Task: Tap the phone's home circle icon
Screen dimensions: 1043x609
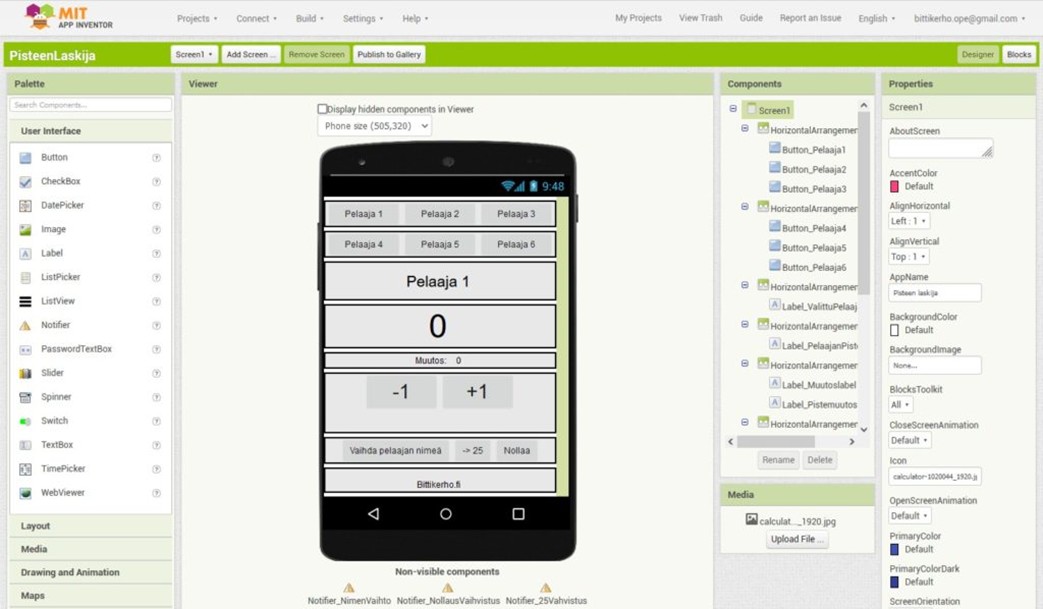Action: click(x=446, y=513)
